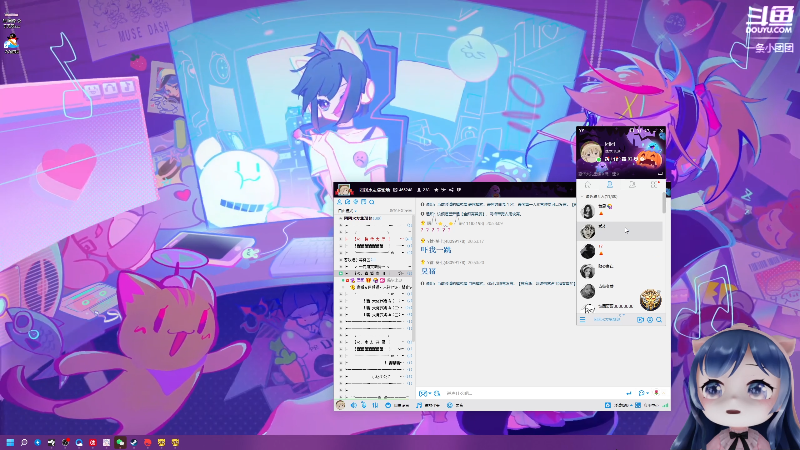Open the music note accompaniment button

[428, 405]
